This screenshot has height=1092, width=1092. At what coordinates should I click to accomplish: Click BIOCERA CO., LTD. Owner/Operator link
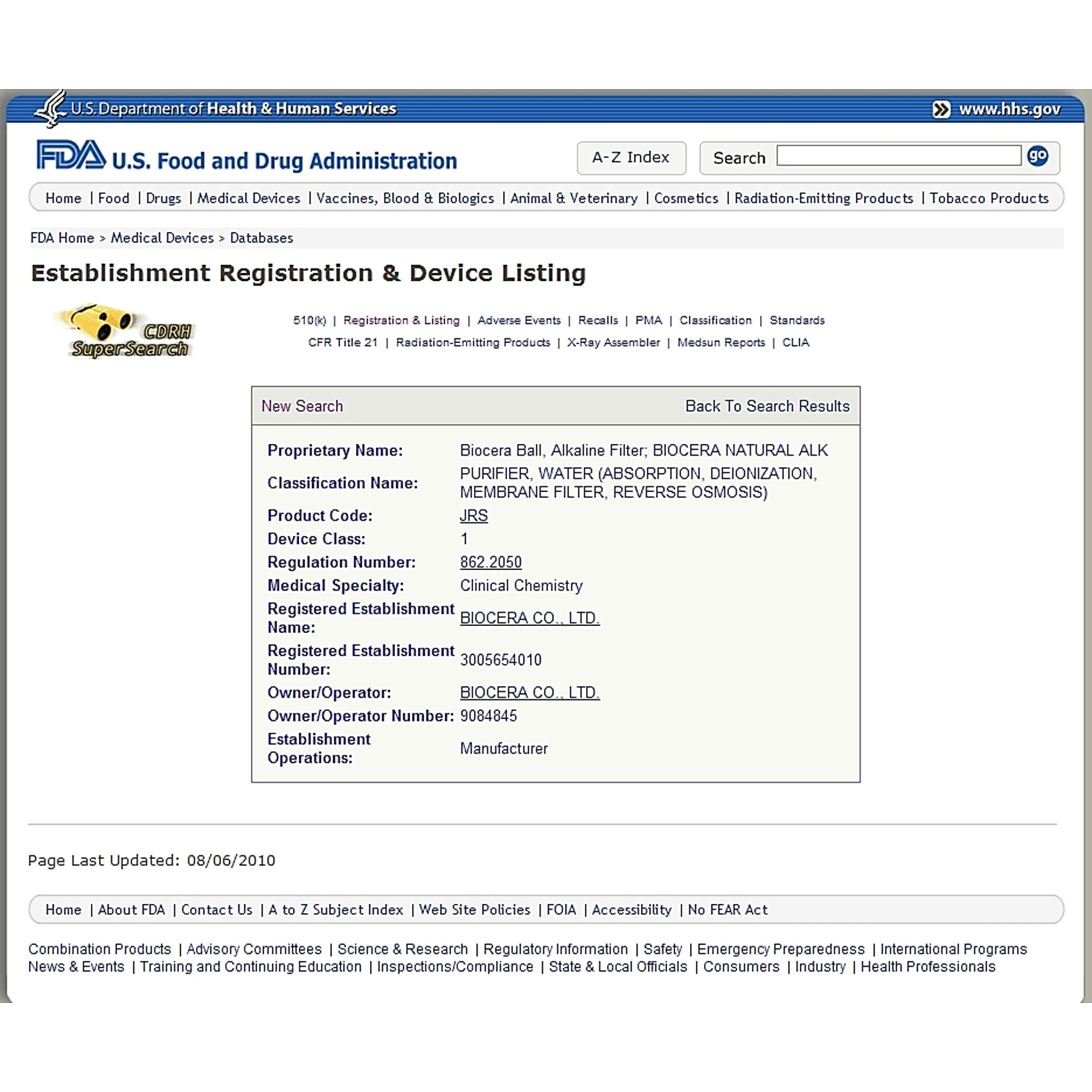(x=529, y=692)
